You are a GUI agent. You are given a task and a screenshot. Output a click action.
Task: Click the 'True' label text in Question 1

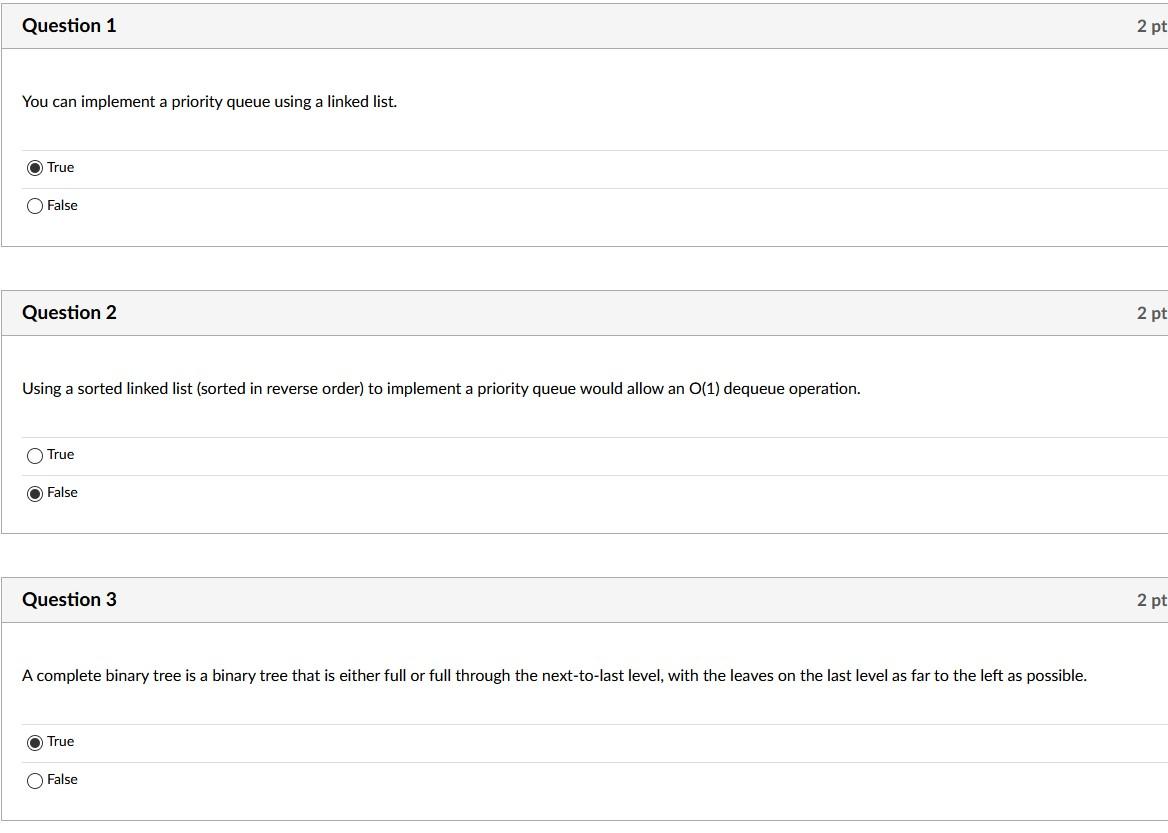click(x=60, y=168)
